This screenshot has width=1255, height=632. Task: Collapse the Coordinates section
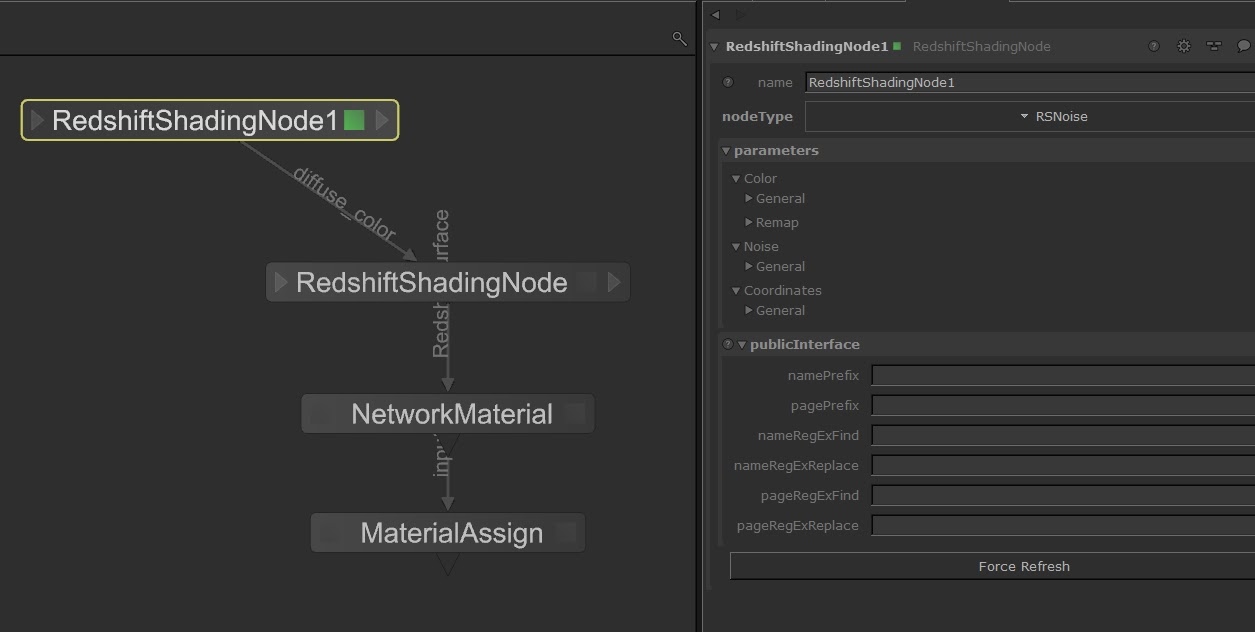pyautogui.click(x=736, y=290)
